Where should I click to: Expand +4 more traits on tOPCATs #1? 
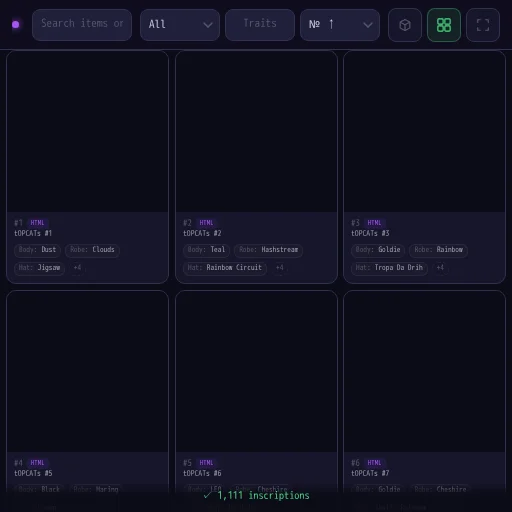[77, 268]
